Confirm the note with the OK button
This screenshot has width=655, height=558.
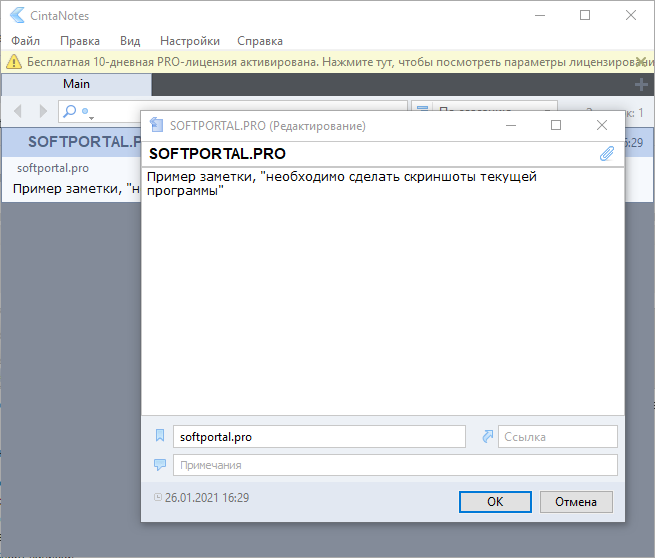pos(495,502)
